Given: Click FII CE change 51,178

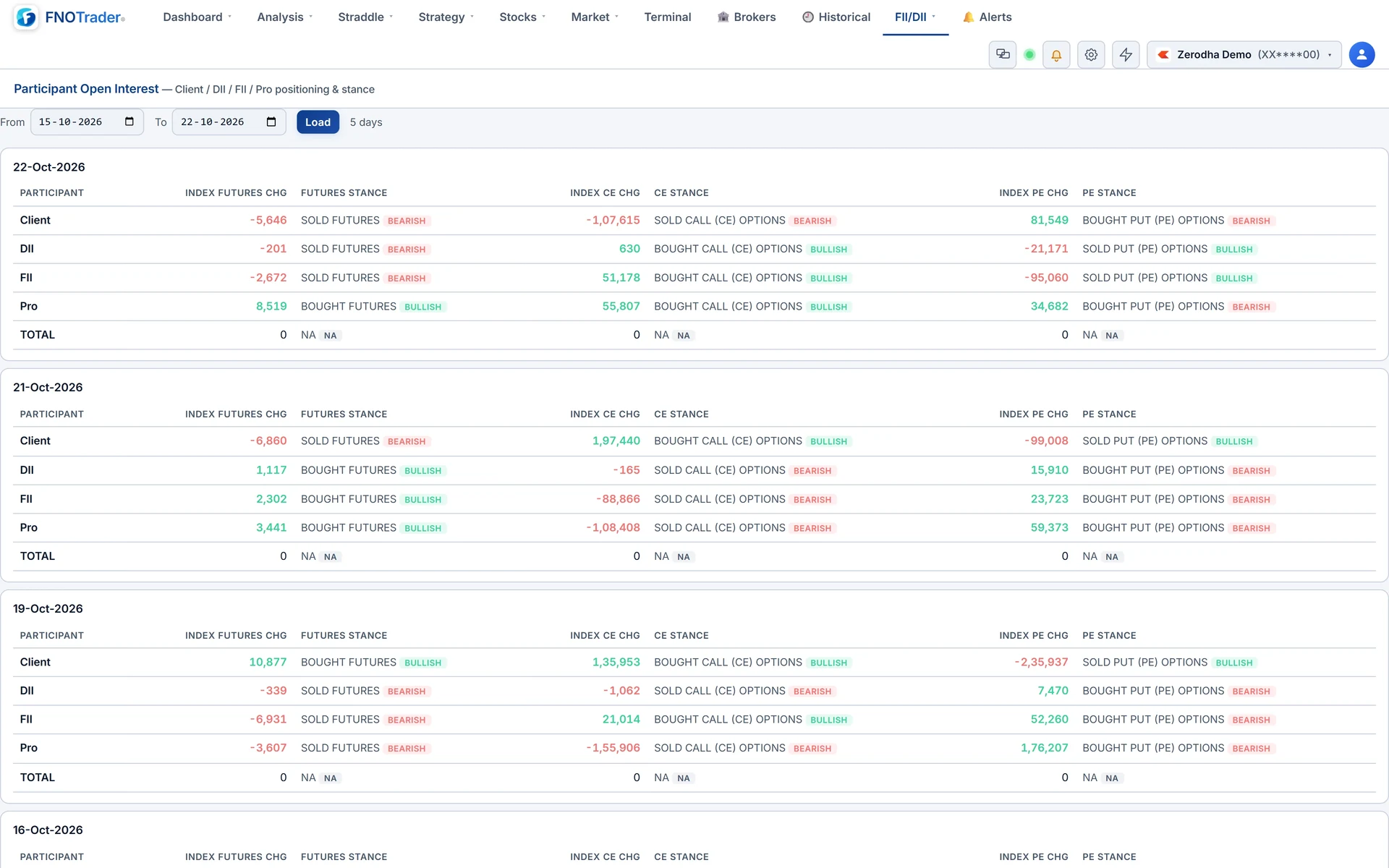Looking at the screenshot, I should click(621, 278).
